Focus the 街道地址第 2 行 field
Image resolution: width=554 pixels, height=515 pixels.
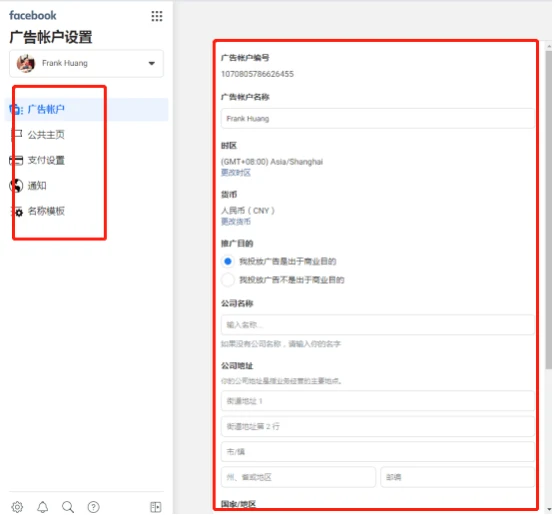[x=377, y=426]
